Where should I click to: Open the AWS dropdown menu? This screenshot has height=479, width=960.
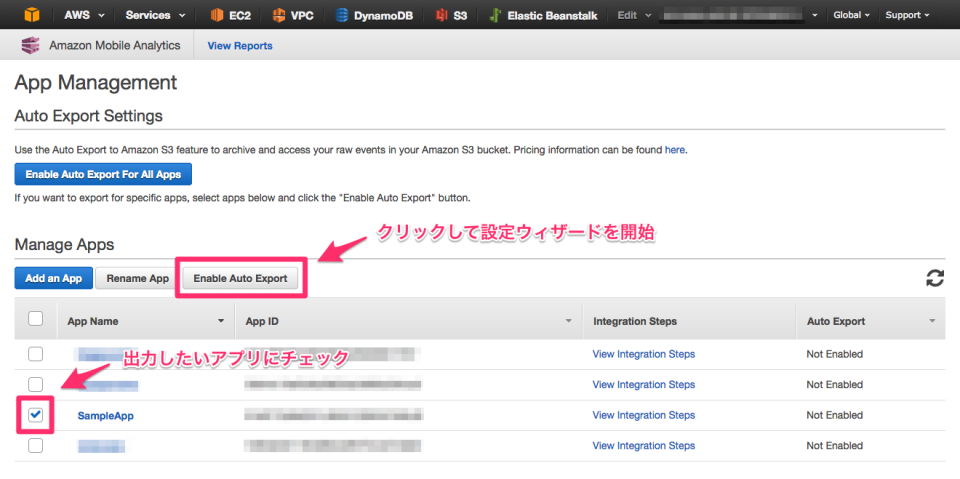[x=84, y=15]
